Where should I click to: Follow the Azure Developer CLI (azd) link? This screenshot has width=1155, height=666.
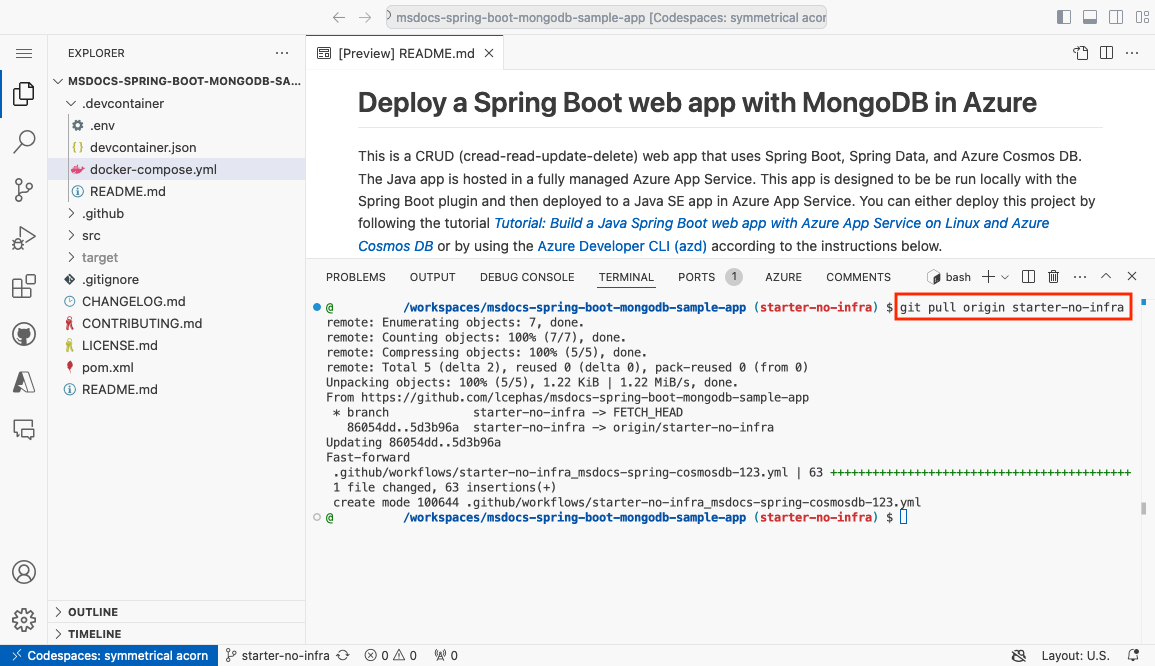point(621,245)
